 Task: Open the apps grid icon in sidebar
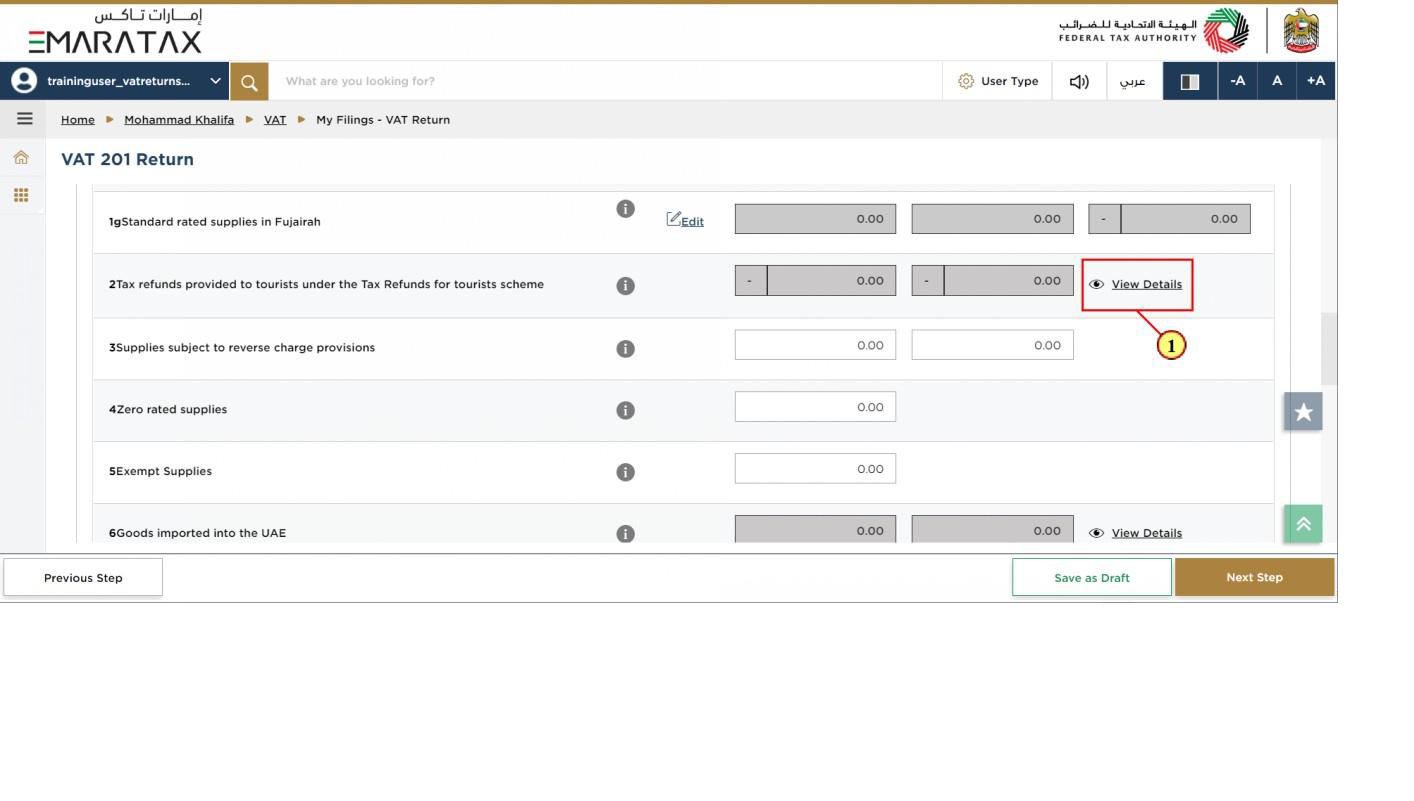point(21,195)
